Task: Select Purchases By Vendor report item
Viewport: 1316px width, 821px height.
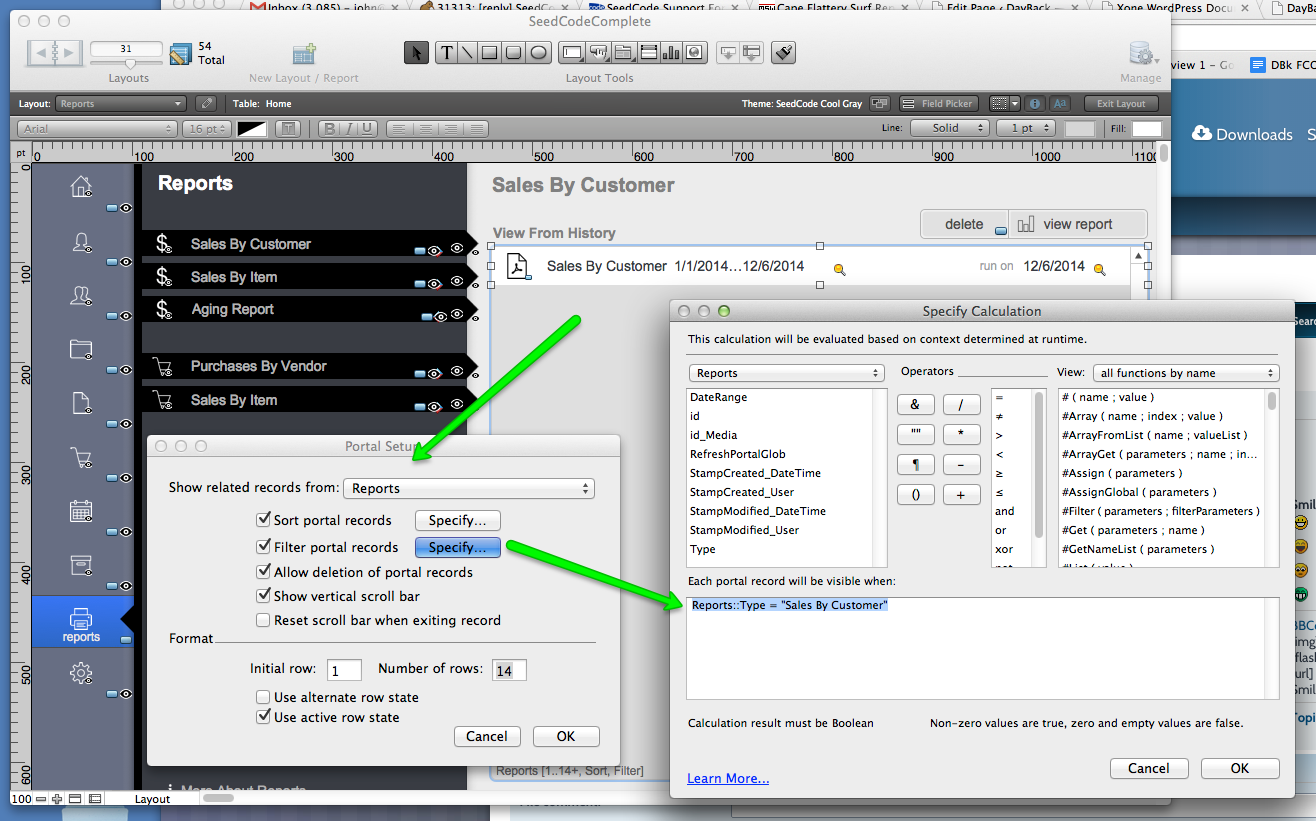Action: coord(258,367)
